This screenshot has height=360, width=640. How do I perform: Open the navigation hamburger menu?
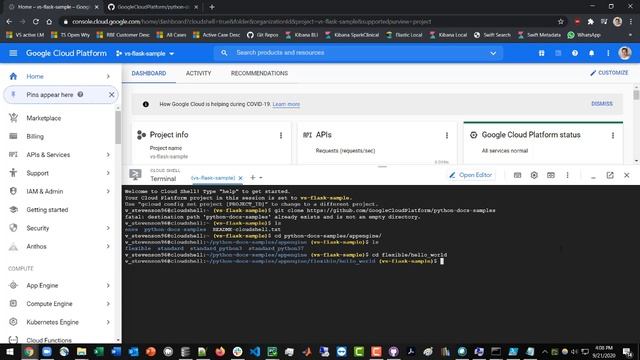click(13, 53)
